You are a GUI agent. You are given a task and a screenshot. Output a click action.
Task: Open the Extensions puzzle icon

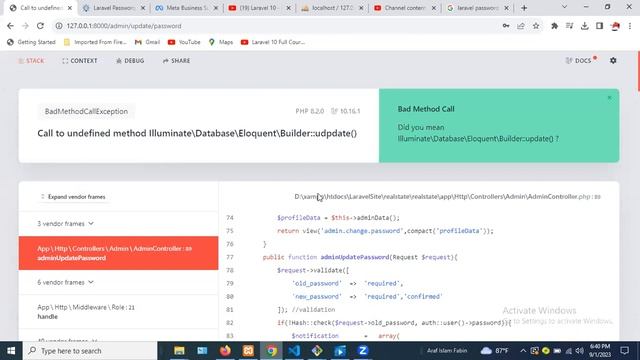554,26
